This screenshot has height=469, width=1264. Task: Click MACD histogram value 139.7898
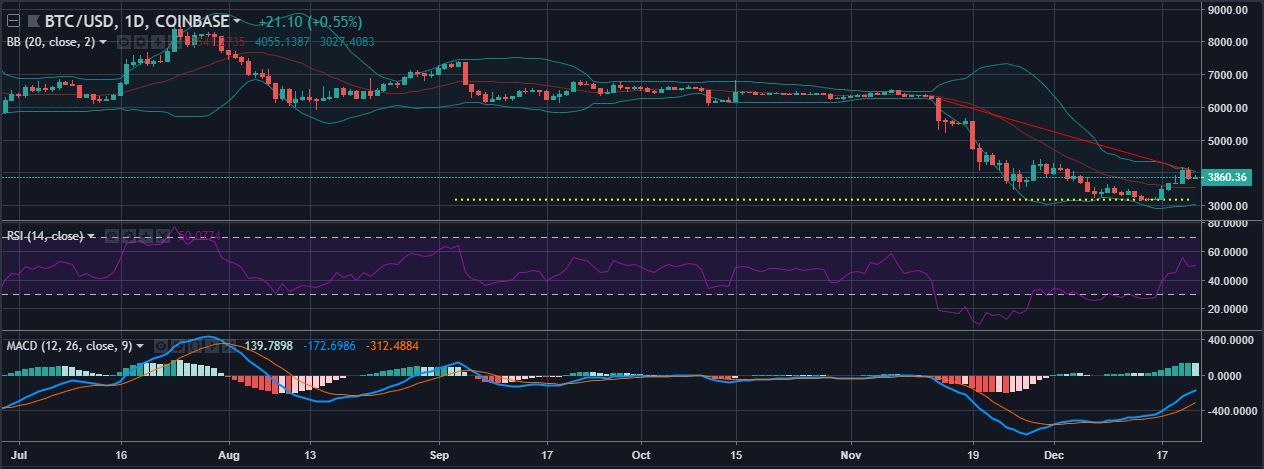click(x=269, y=346)
